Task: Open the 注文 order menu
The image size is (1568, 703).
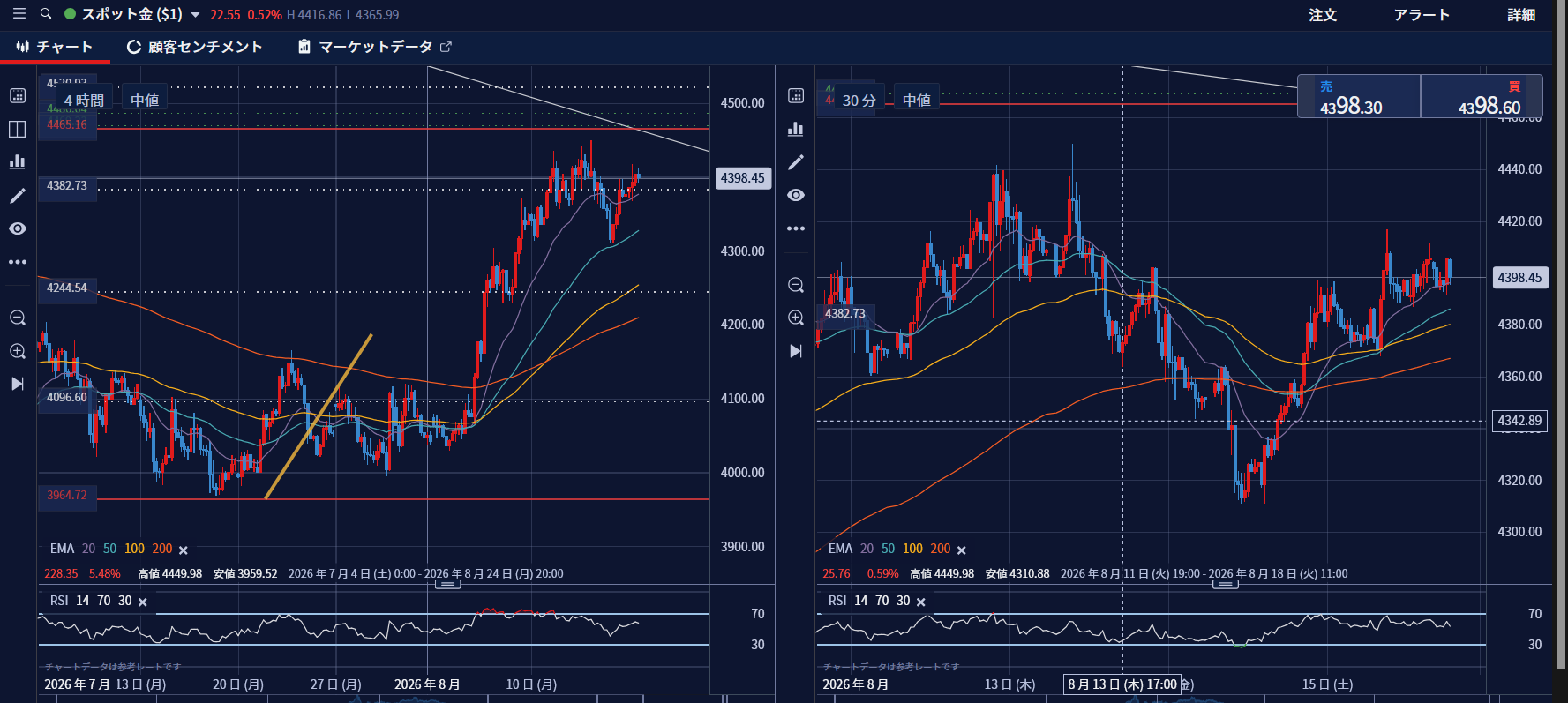Action: click(1323, 15)
